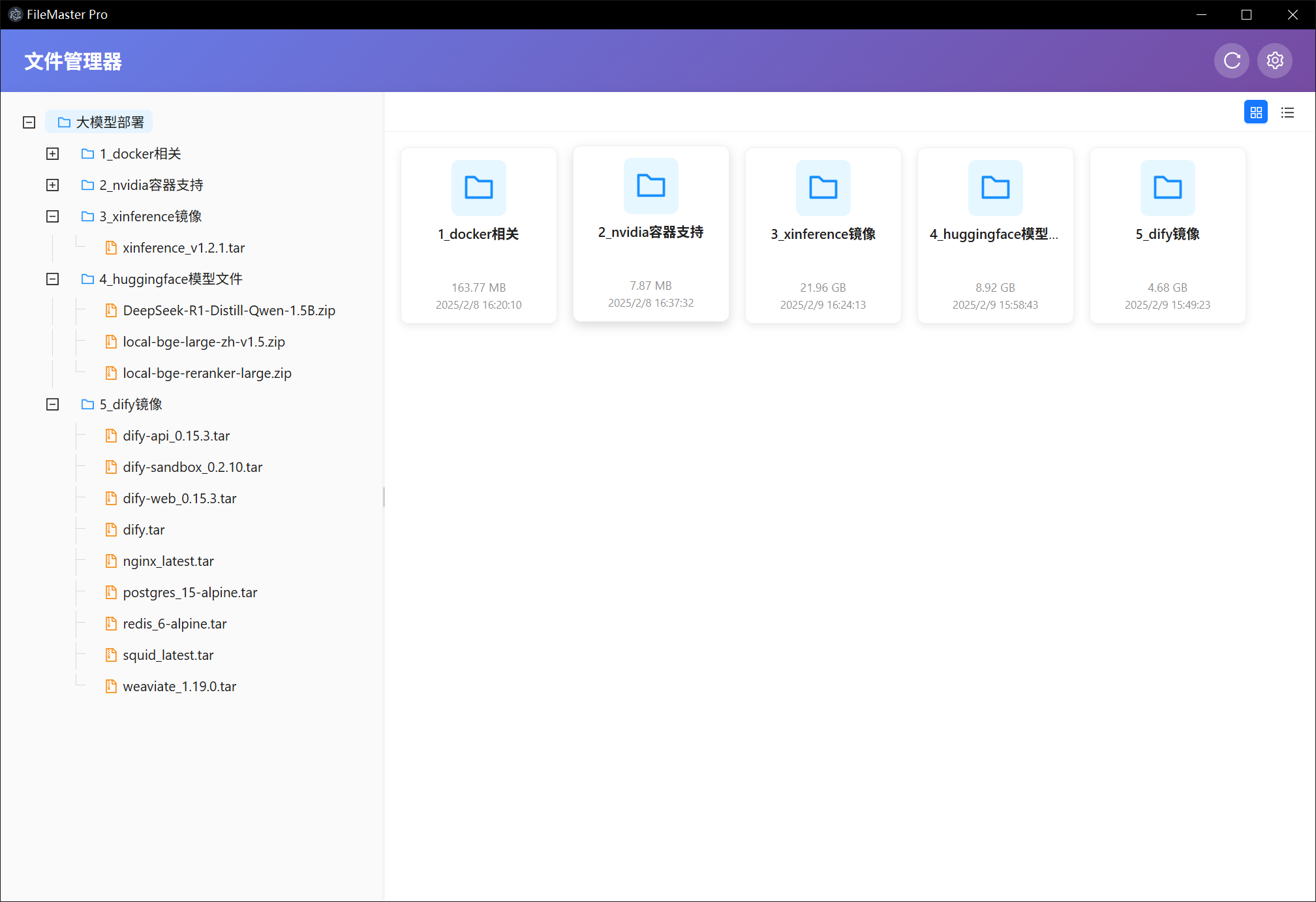Collapse the 3_xinference镜像 tree node

pos(53,216)
